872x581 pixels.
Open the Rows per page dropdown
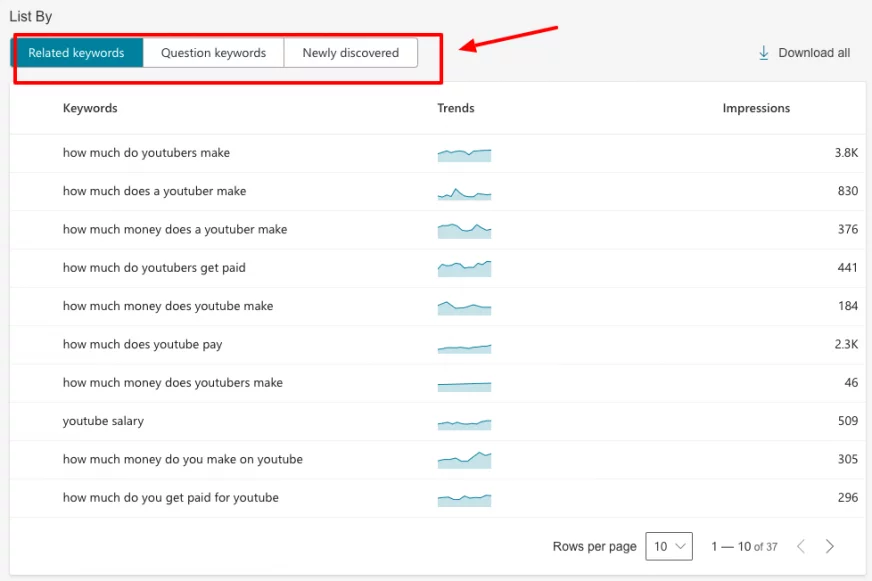[x=669, y=546]
